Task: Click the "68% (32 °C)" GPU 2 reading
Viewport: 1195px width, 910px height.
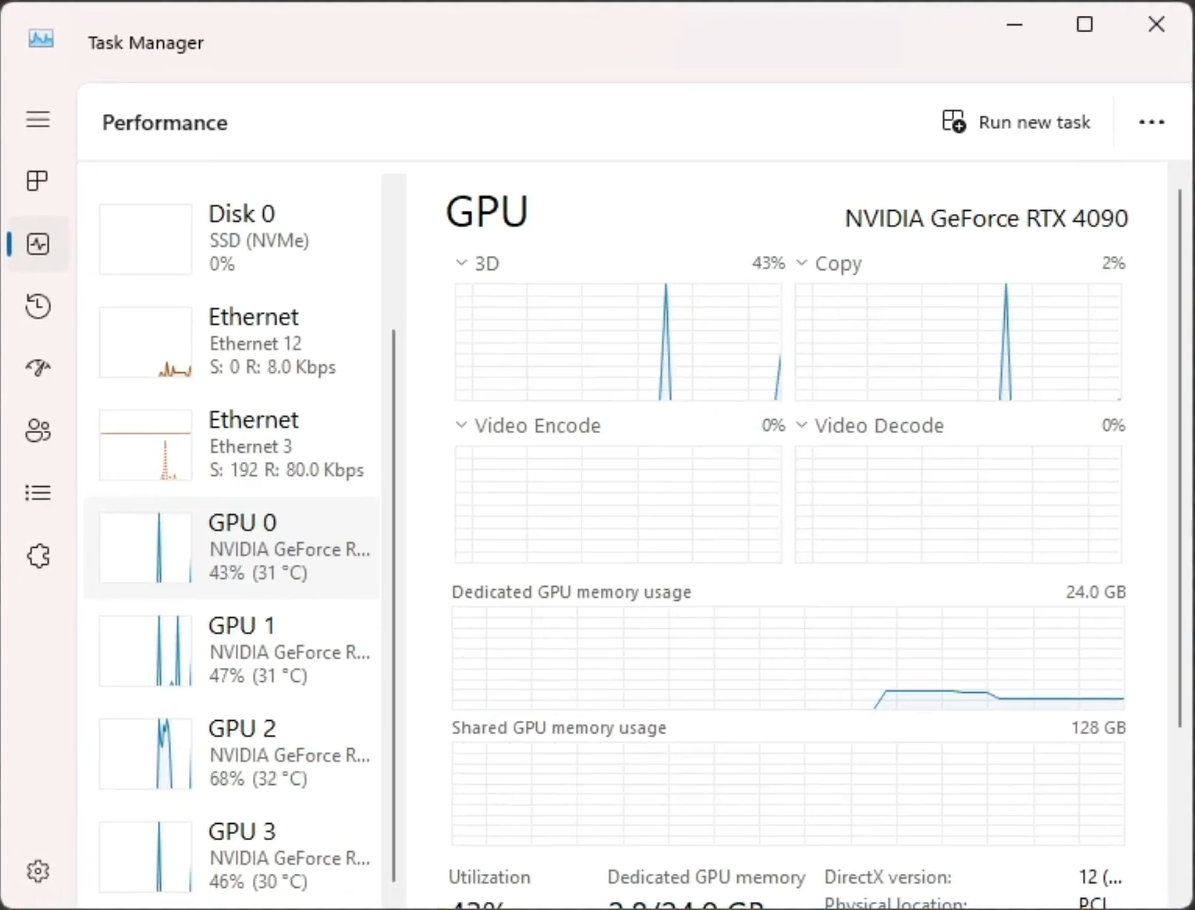Action: point(258,779)
